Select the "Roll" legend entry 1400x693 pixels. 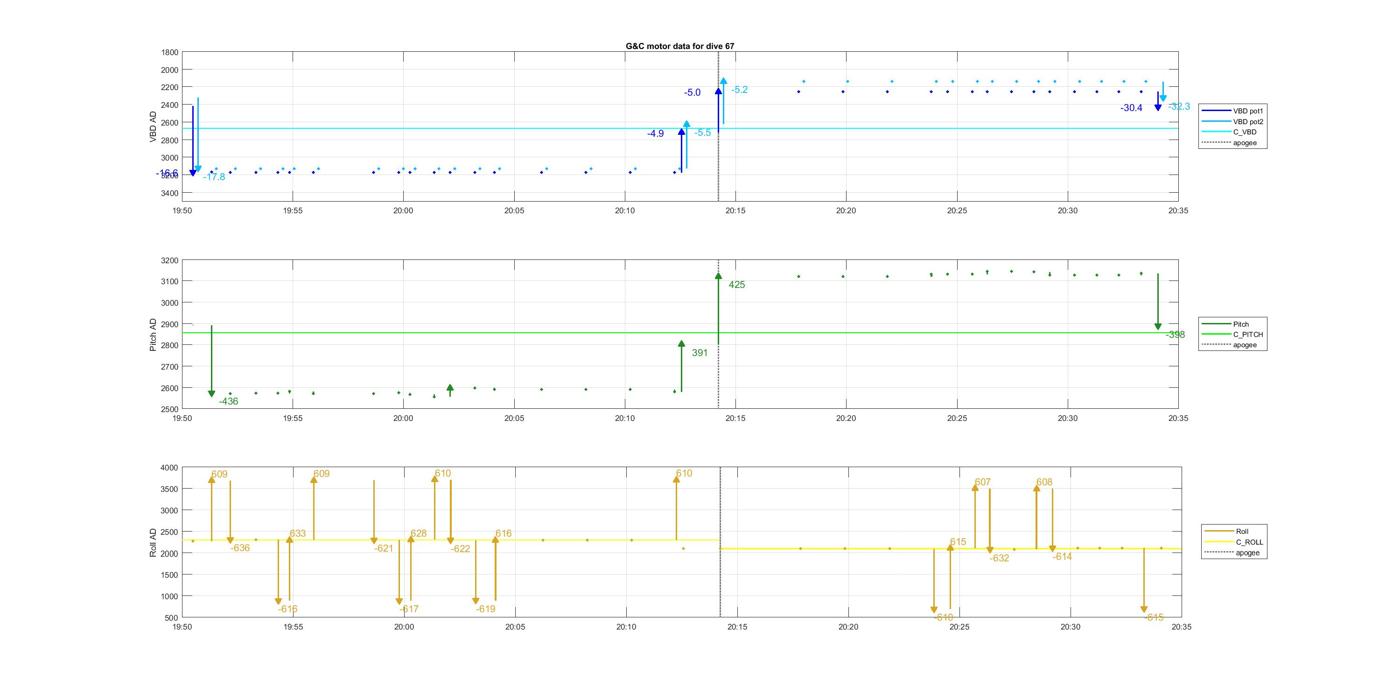click(1228, 531)
